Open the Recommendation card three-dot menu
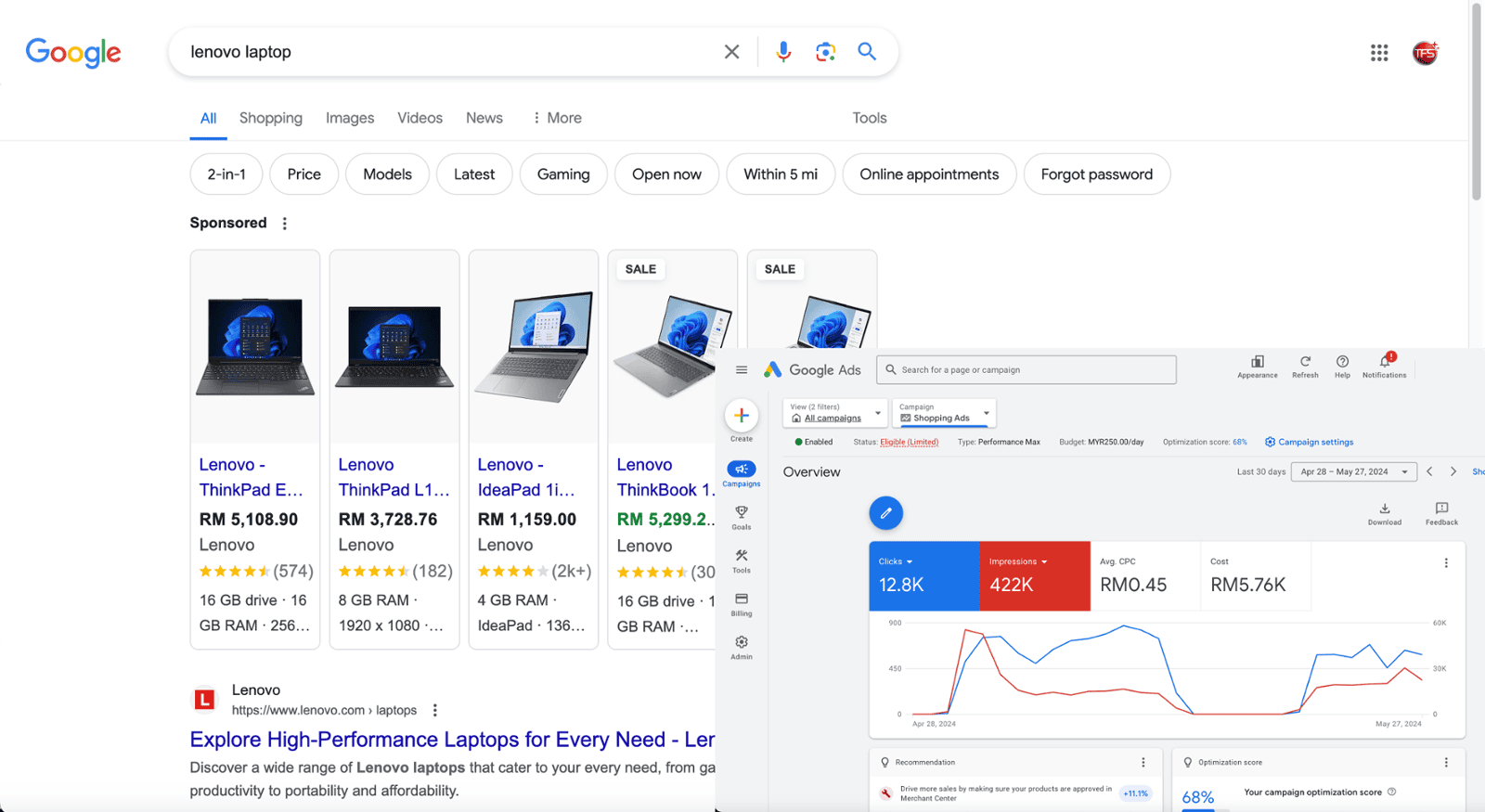Screen dimensions: 1485x812 click(1143, 763)
